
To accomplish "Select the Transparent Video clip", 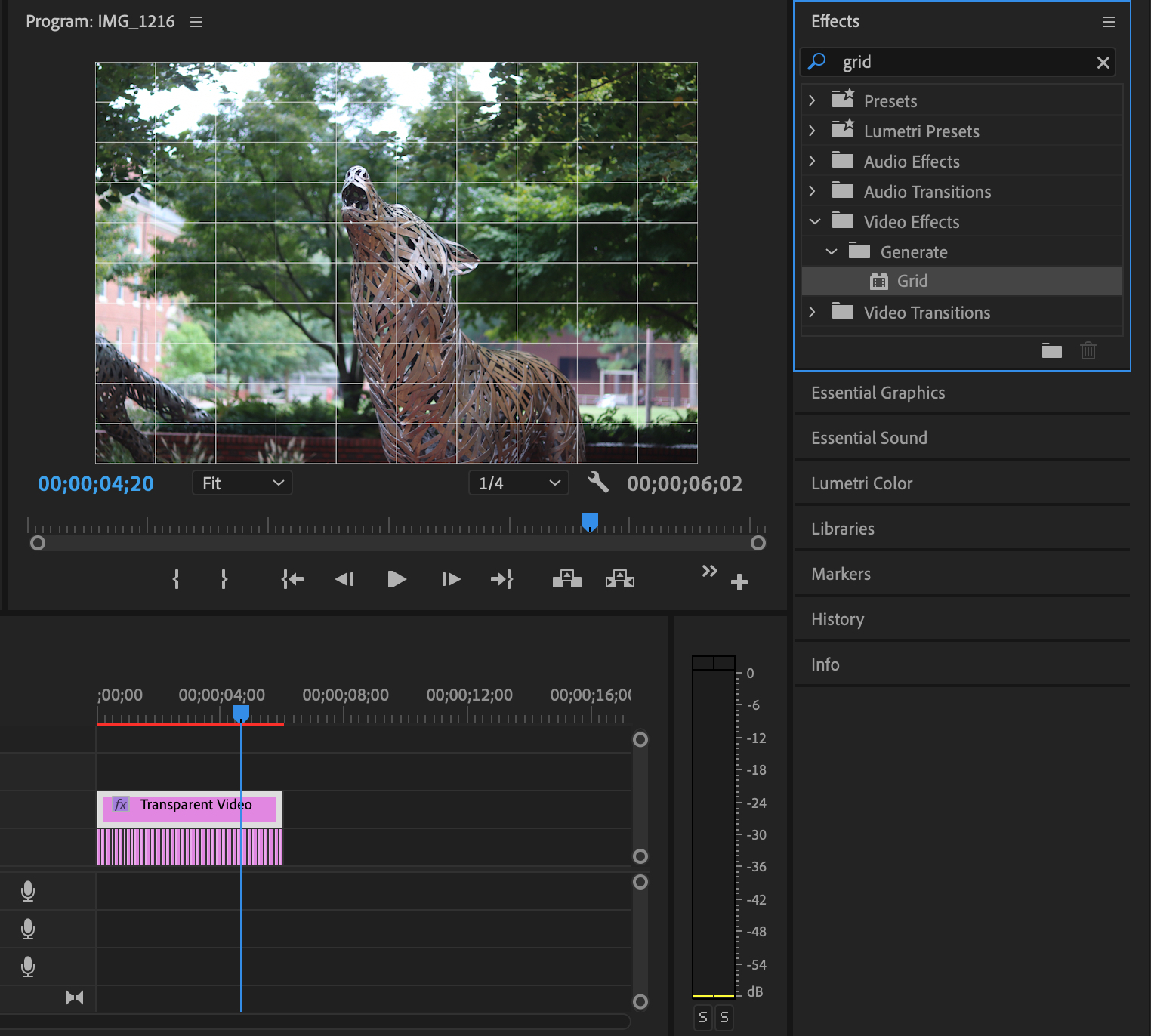I will 190,809.
